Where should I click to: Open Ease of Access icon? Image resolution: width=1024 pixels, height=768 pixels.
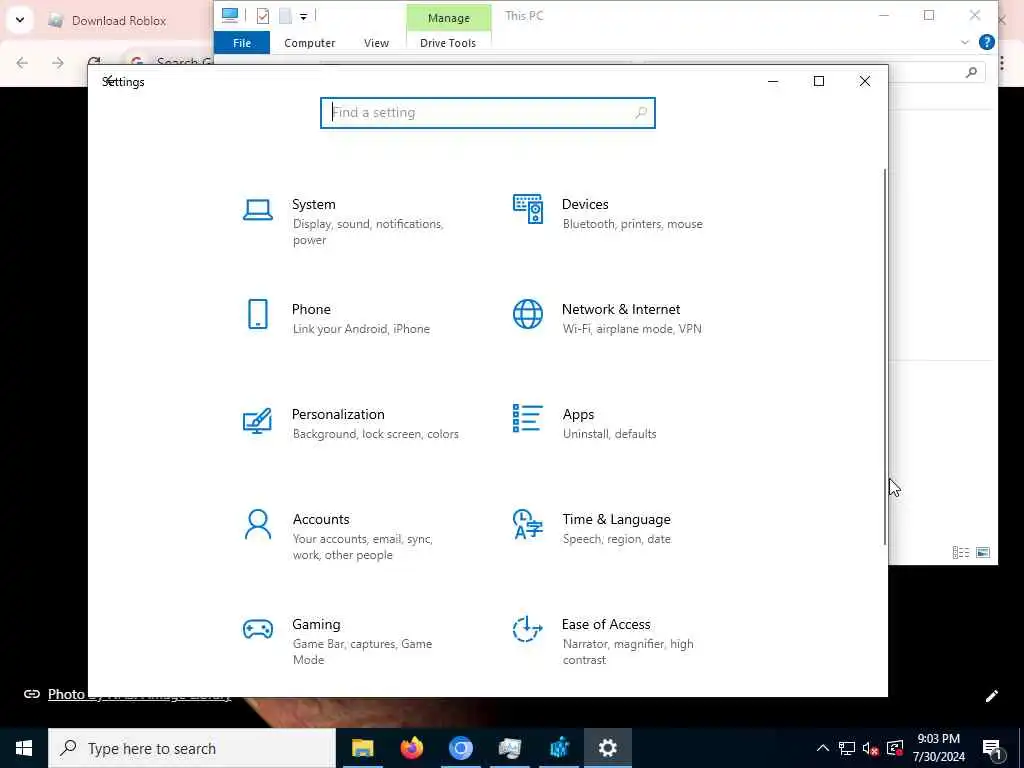point(527,629)
